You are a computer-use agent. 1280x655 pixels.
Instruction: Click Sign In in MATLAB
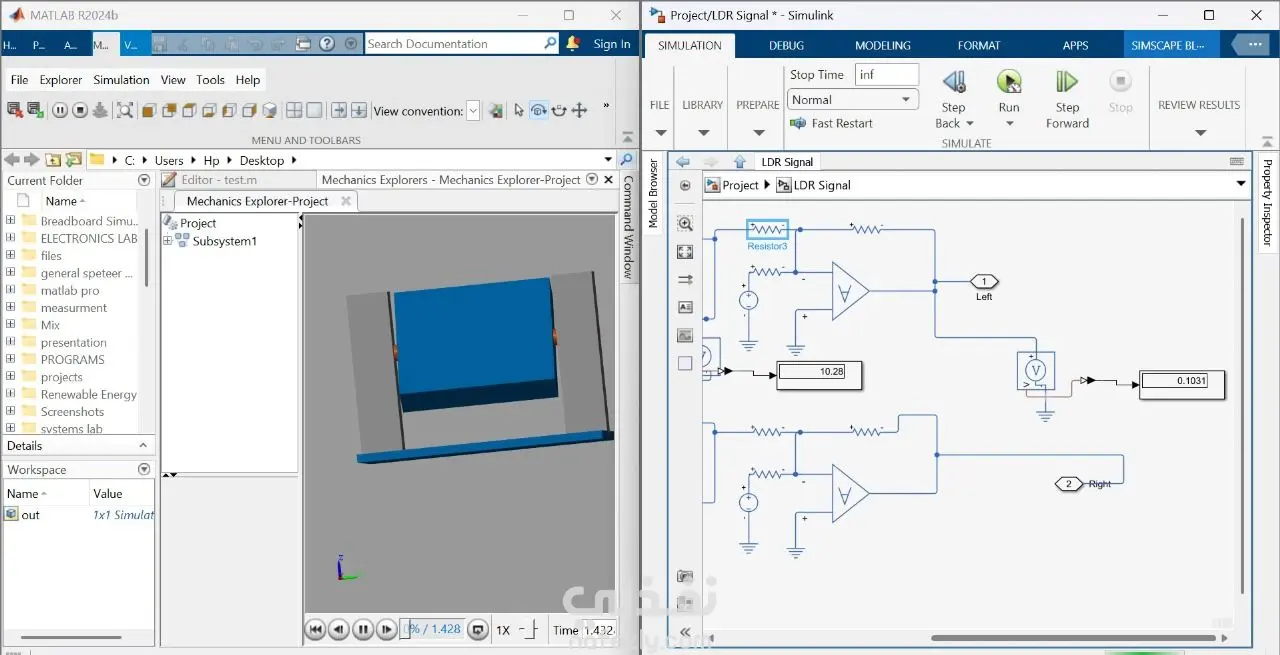612,44
